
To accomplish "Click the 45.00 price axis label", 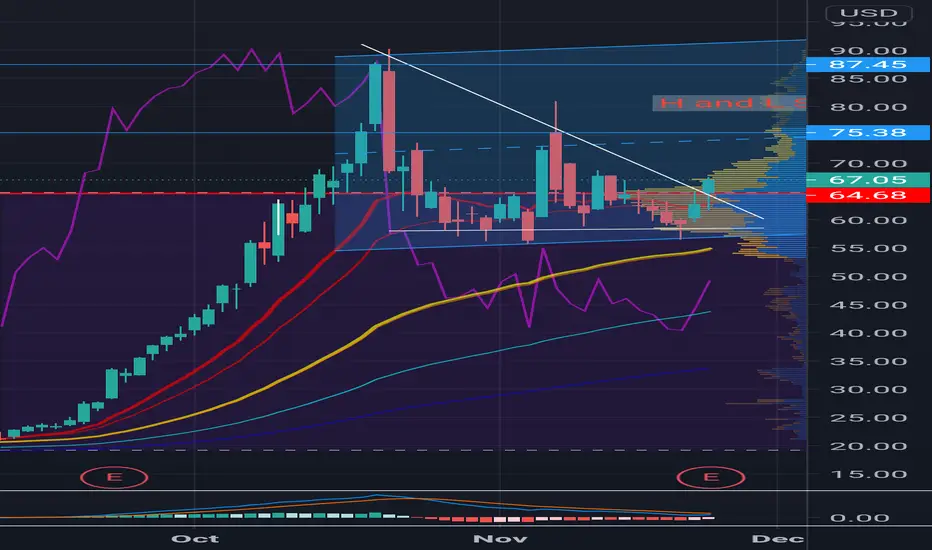I will (868, 305).
